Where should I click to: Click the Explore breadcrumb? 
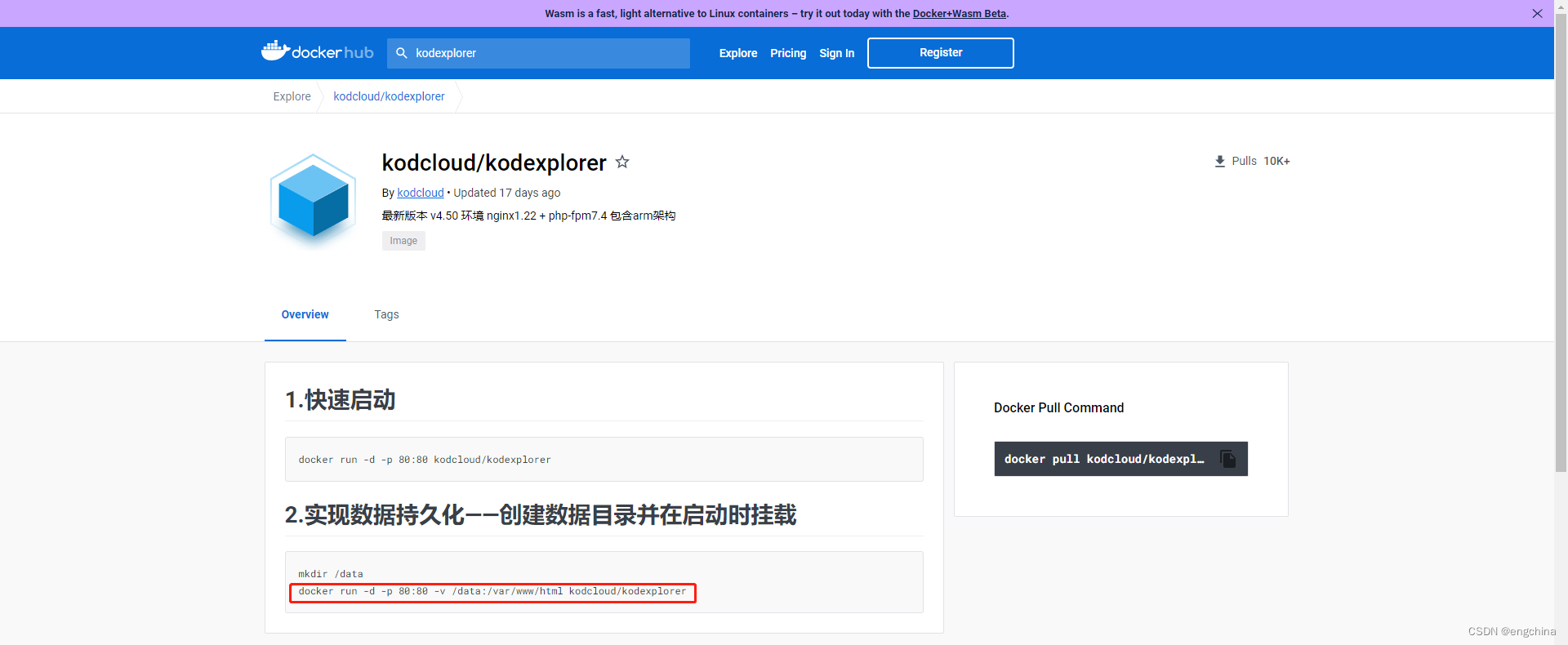[x=292, y=96]
